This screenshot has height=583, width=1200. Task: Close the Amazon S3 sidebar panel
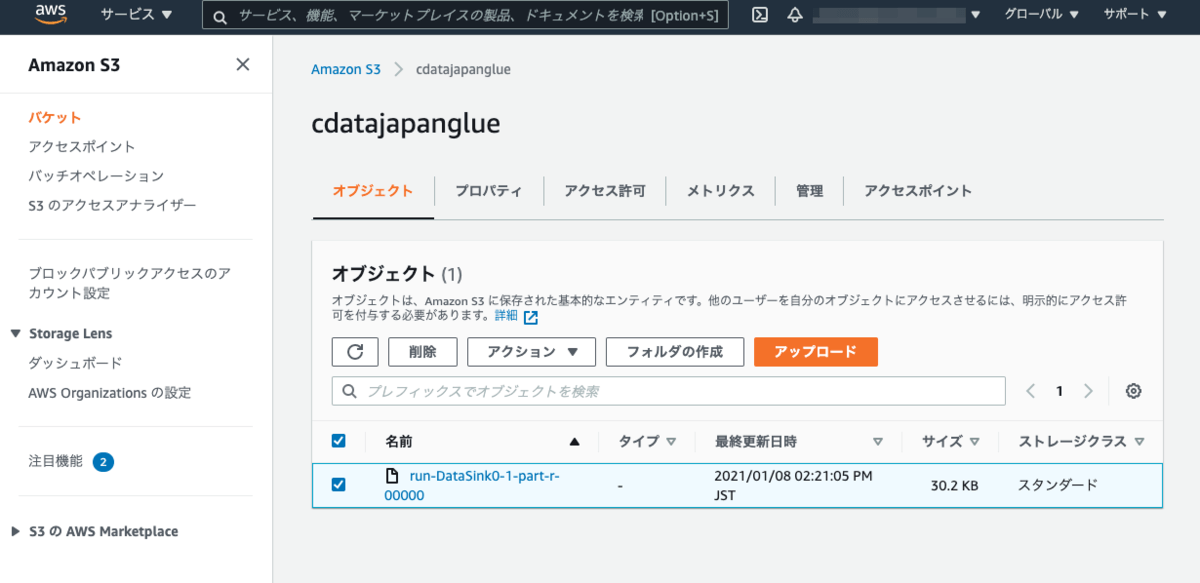(x=242, y=65)
